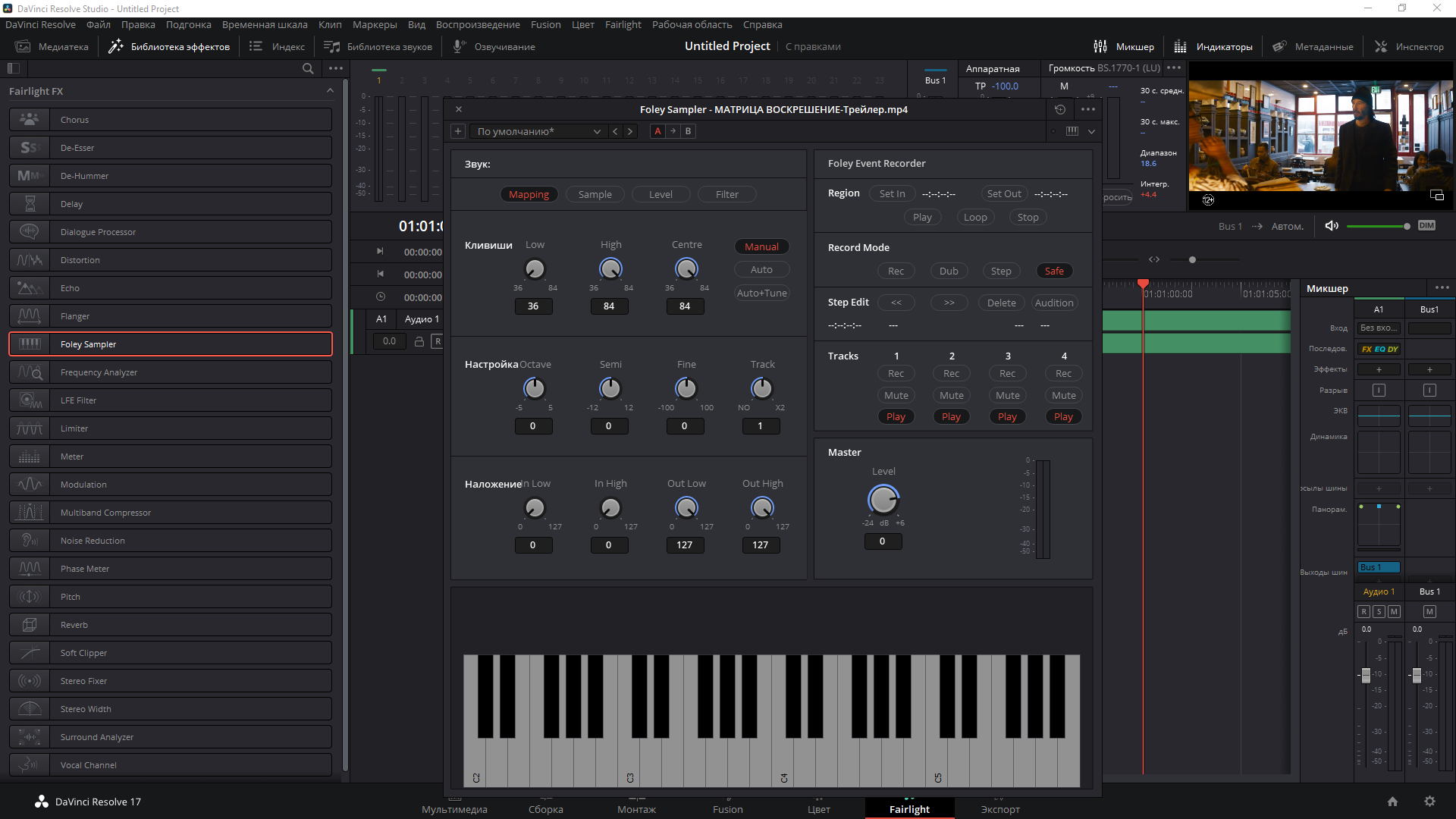Switch to the Level tab
Image resolution: width=1456 pixels, height=819 pixels.
661,195
